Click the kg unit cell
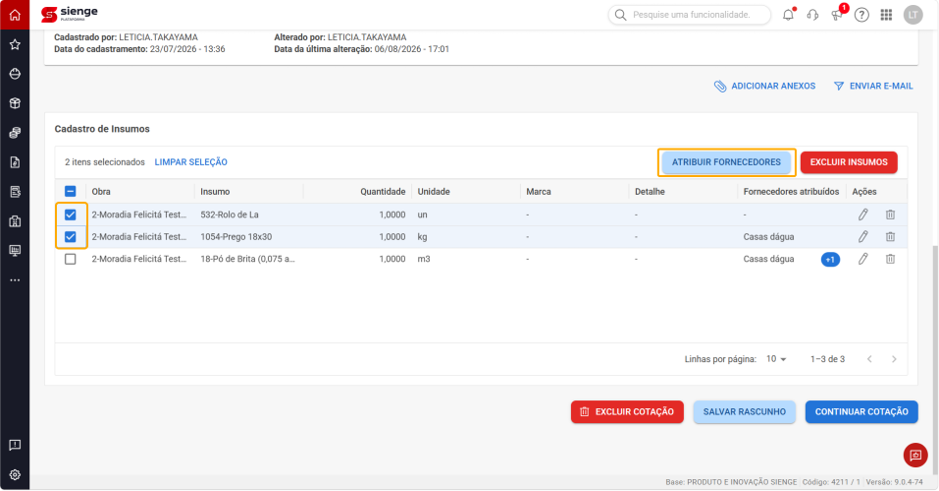 (422, 237)
